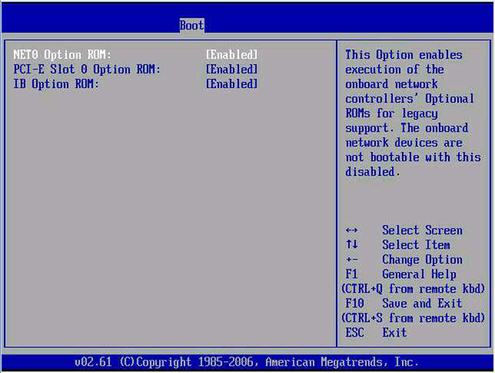Click the help text starting 'This Option enables'
This screenshot has height=373, width=495.
point(413,113)
